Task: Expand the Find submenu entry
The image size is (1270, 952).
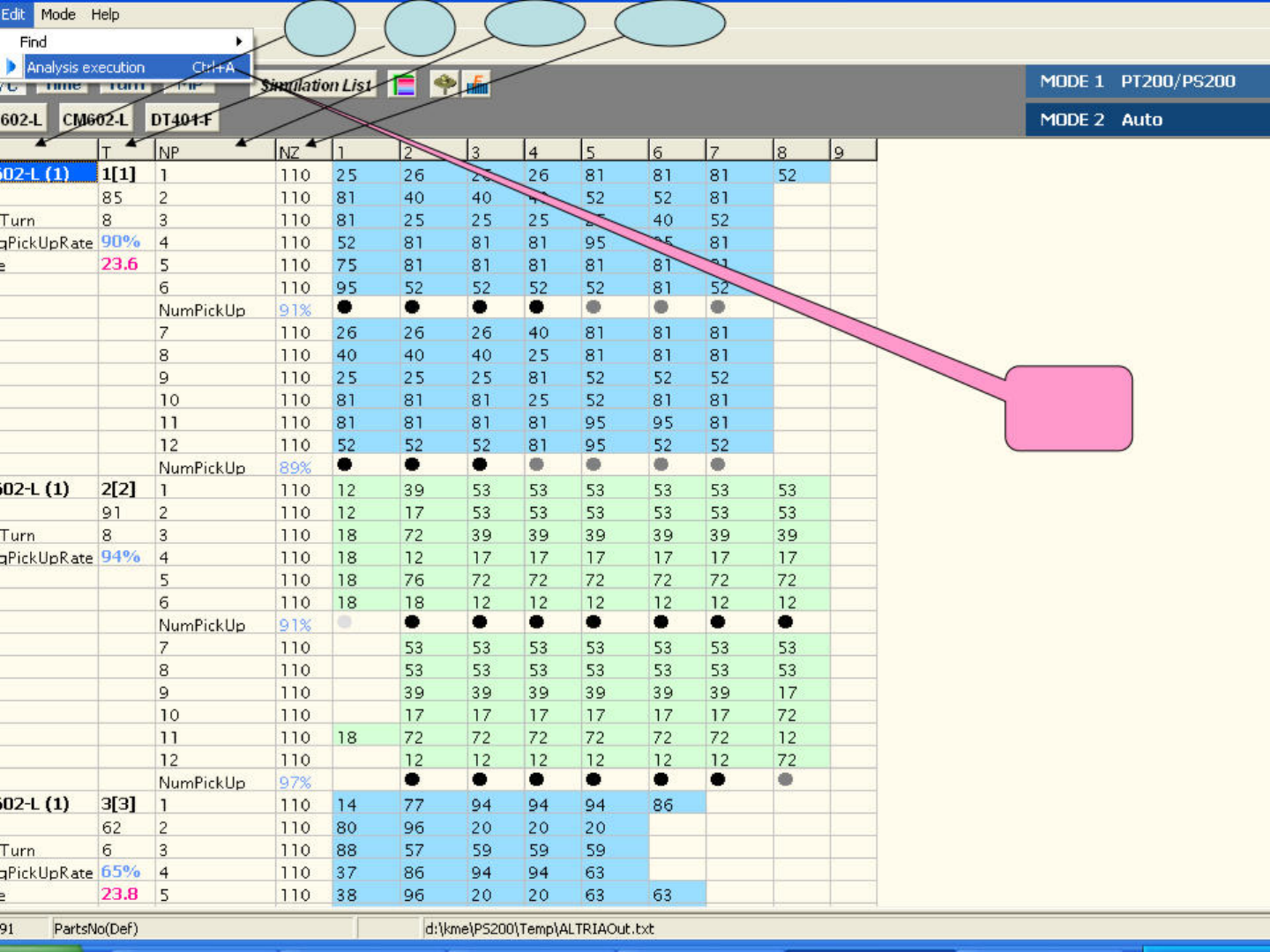Action: 127,41
